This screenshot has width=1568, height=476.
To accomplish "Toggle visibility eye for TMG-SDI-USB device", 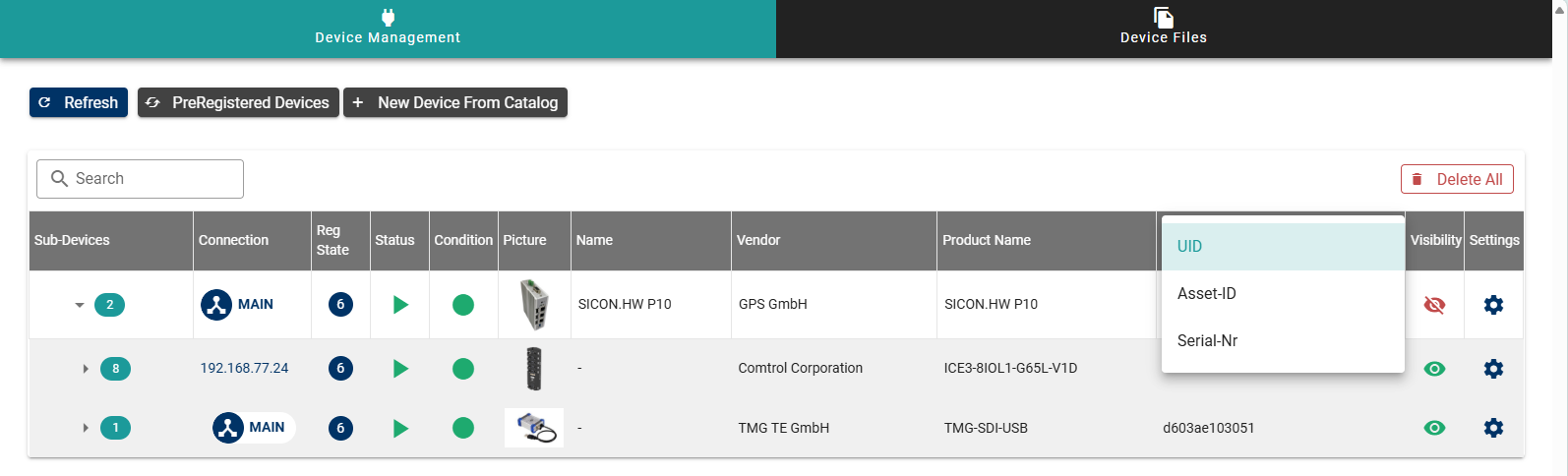I will (1434, 428).
